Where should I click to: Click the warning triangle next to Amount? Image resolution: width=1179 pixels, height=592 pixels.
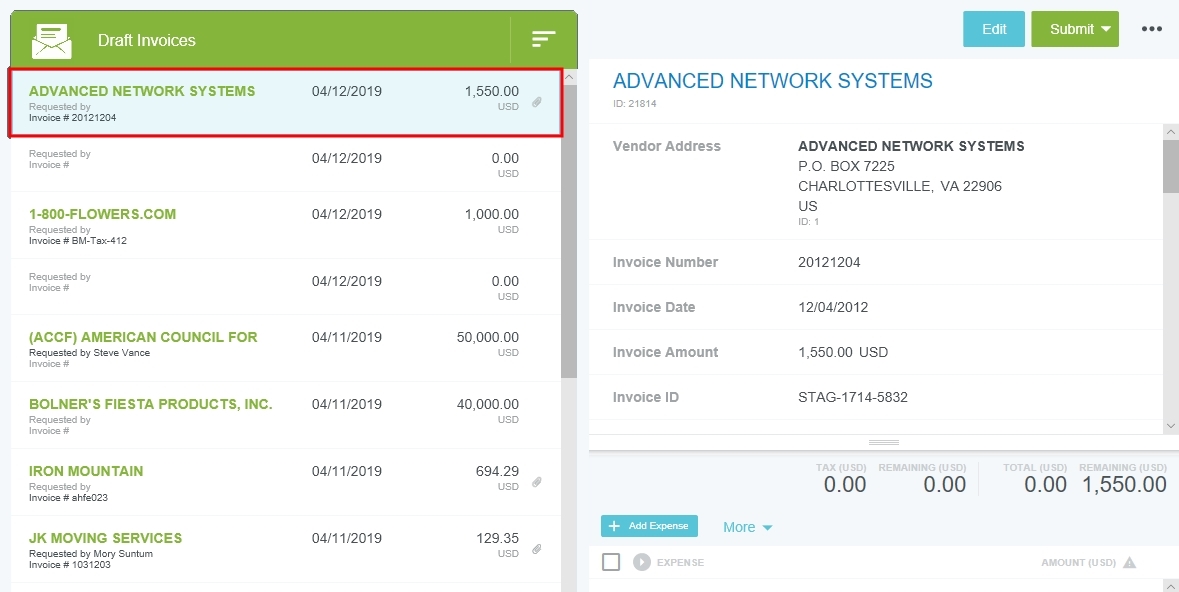pyautogui.click(x=1130, y=562)
